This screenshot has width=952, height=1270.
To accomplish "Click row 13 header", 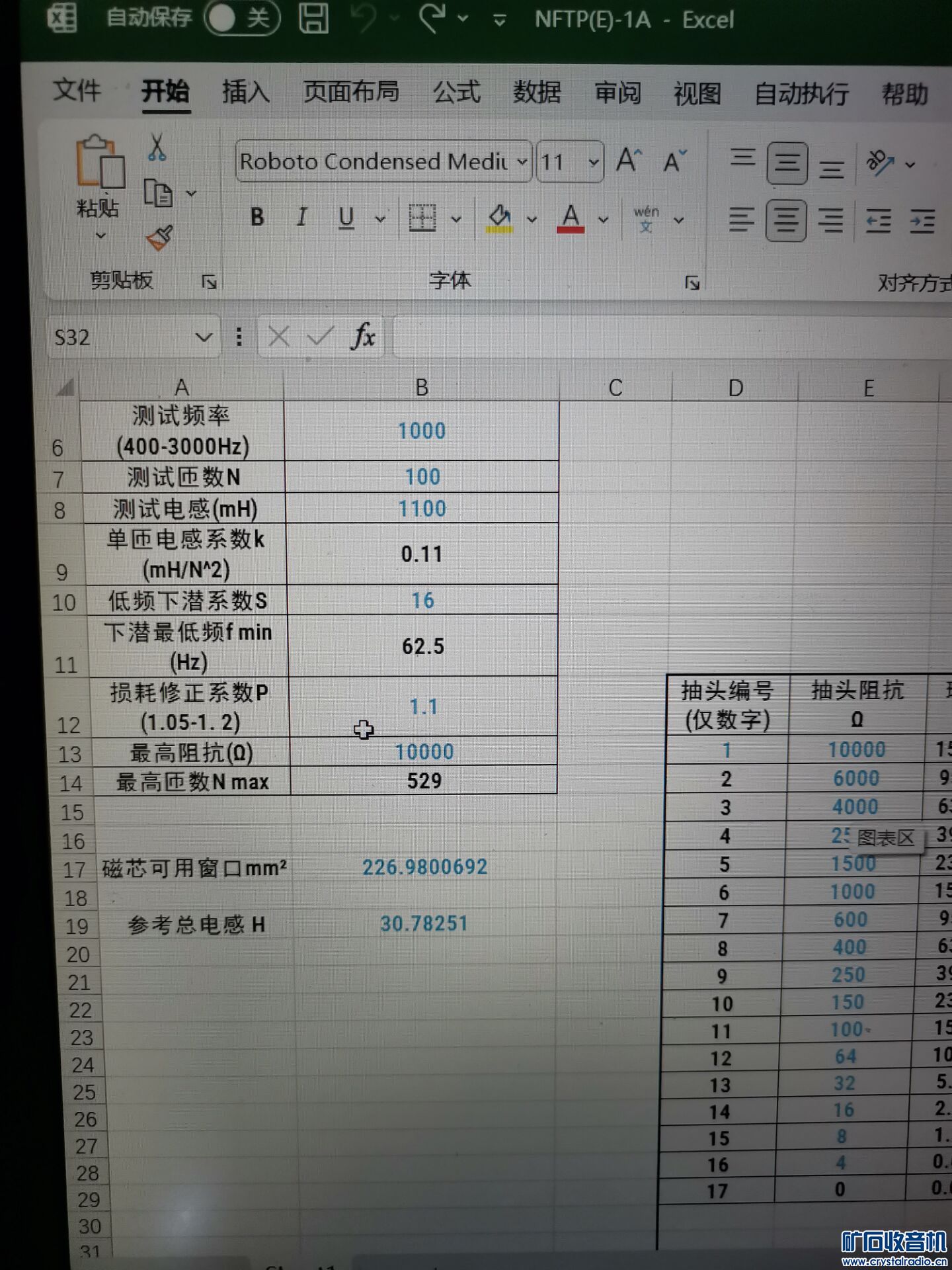I will click(x=69, y=753).
